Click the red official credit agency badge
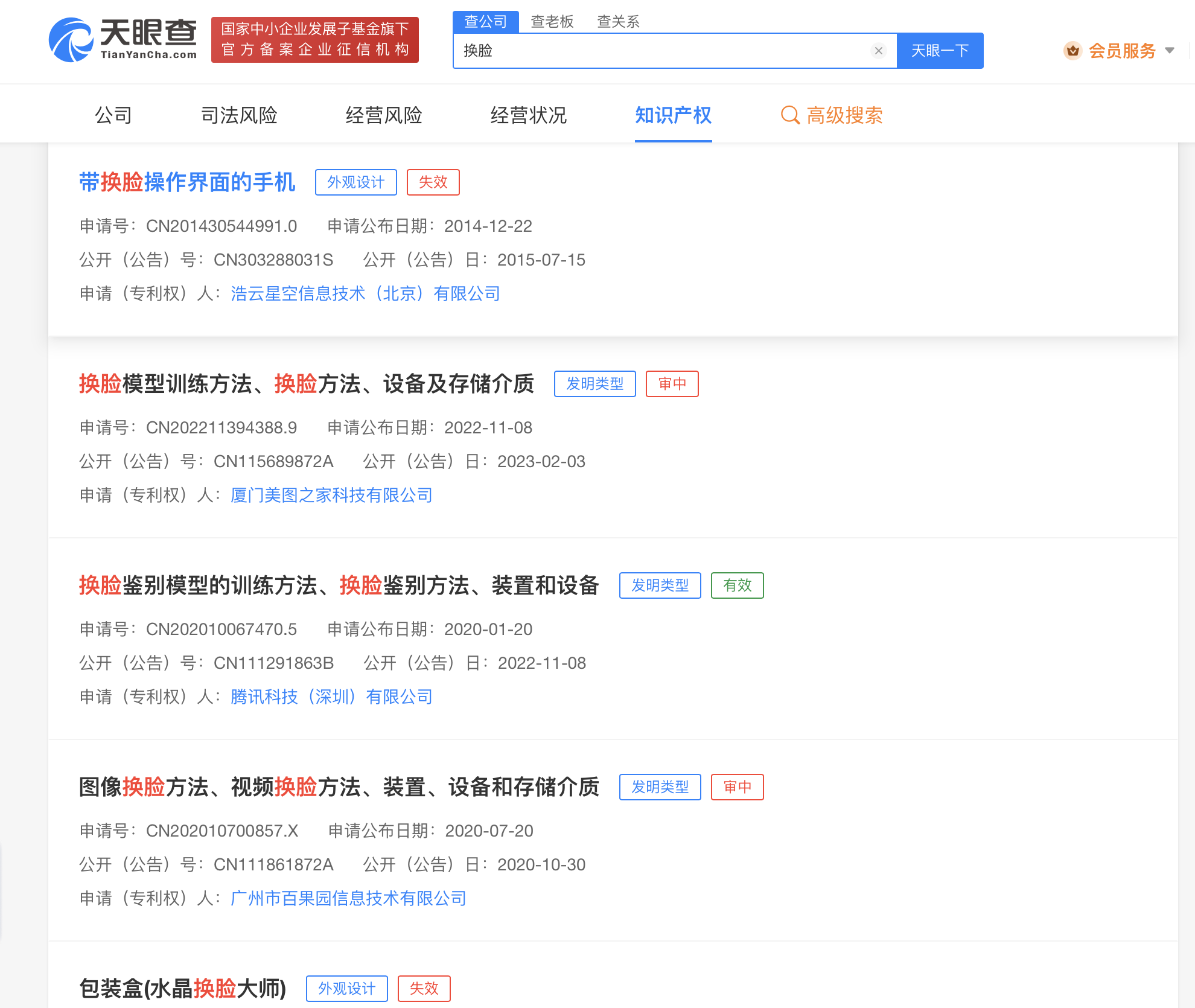Viewport: 1195px width, 1008px height. click(314, 40)
